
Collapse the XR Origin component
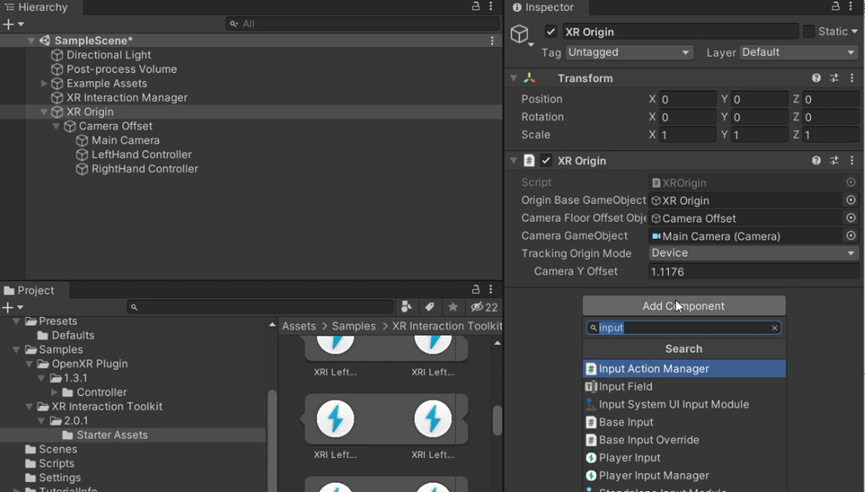click(514, 161)
